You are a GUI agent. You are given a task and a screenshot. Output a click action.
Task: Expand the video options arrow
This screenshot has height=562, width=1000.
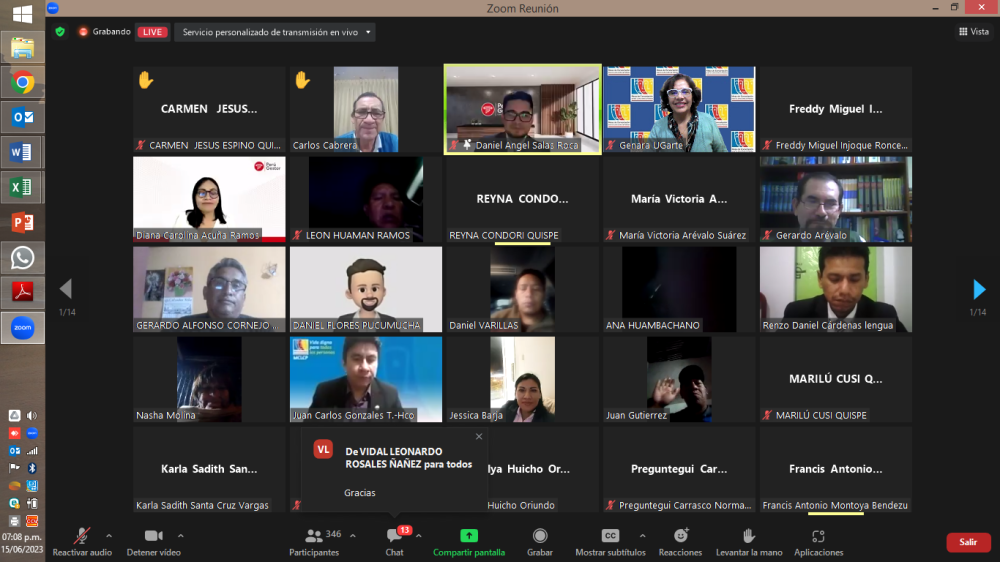tap(180, 535)
